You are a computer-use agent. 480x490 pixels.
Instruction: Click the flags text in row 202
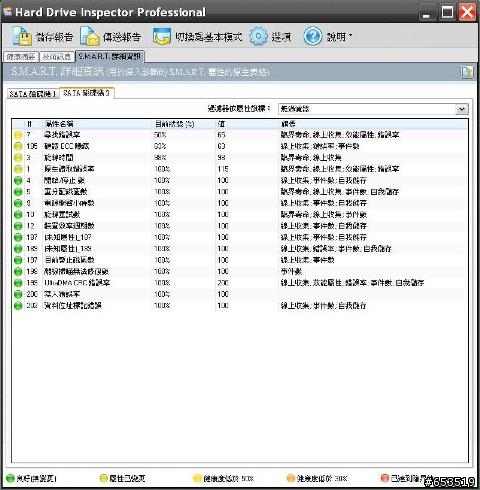coord(323,305)
